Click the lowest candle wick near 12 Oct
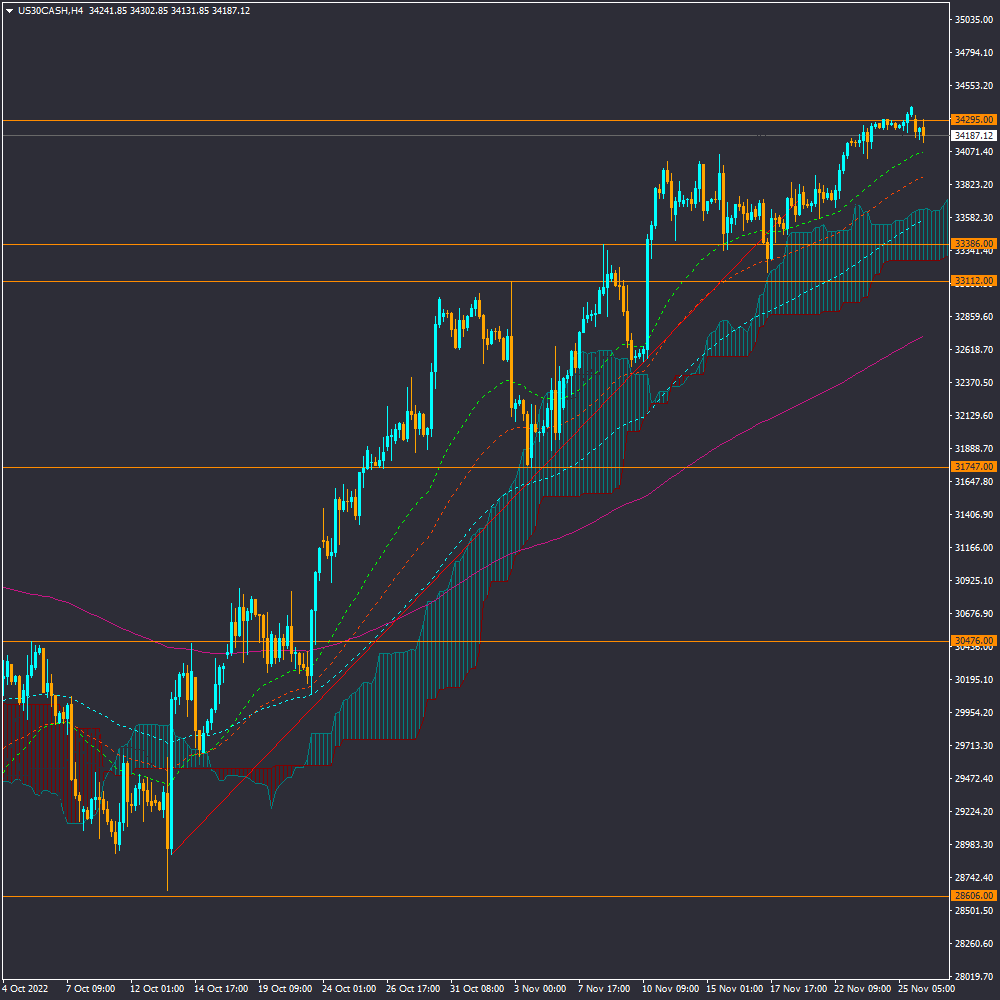 click(x=167, y=878)
